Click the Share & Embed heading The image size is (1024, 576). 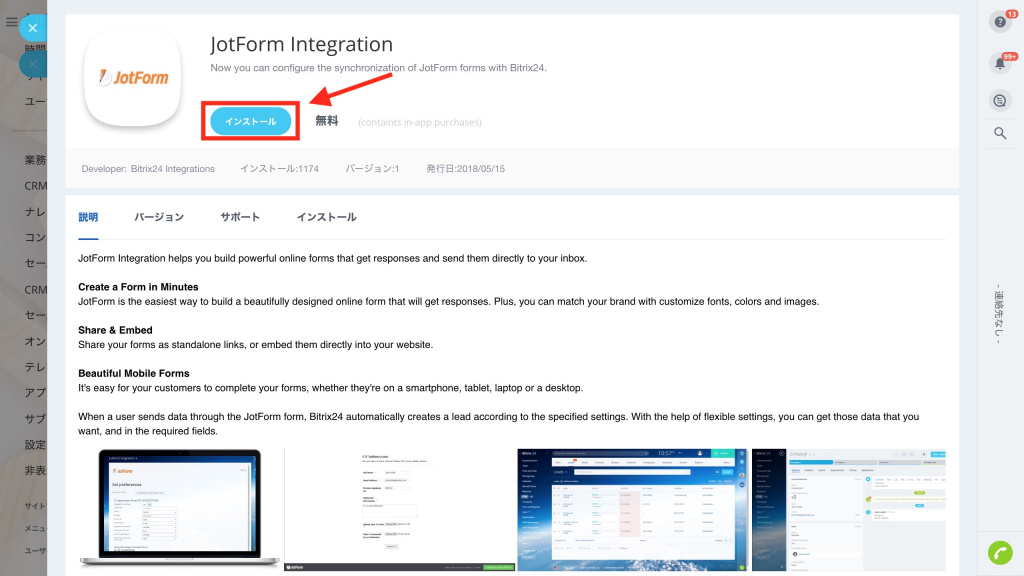click(115, 330)
